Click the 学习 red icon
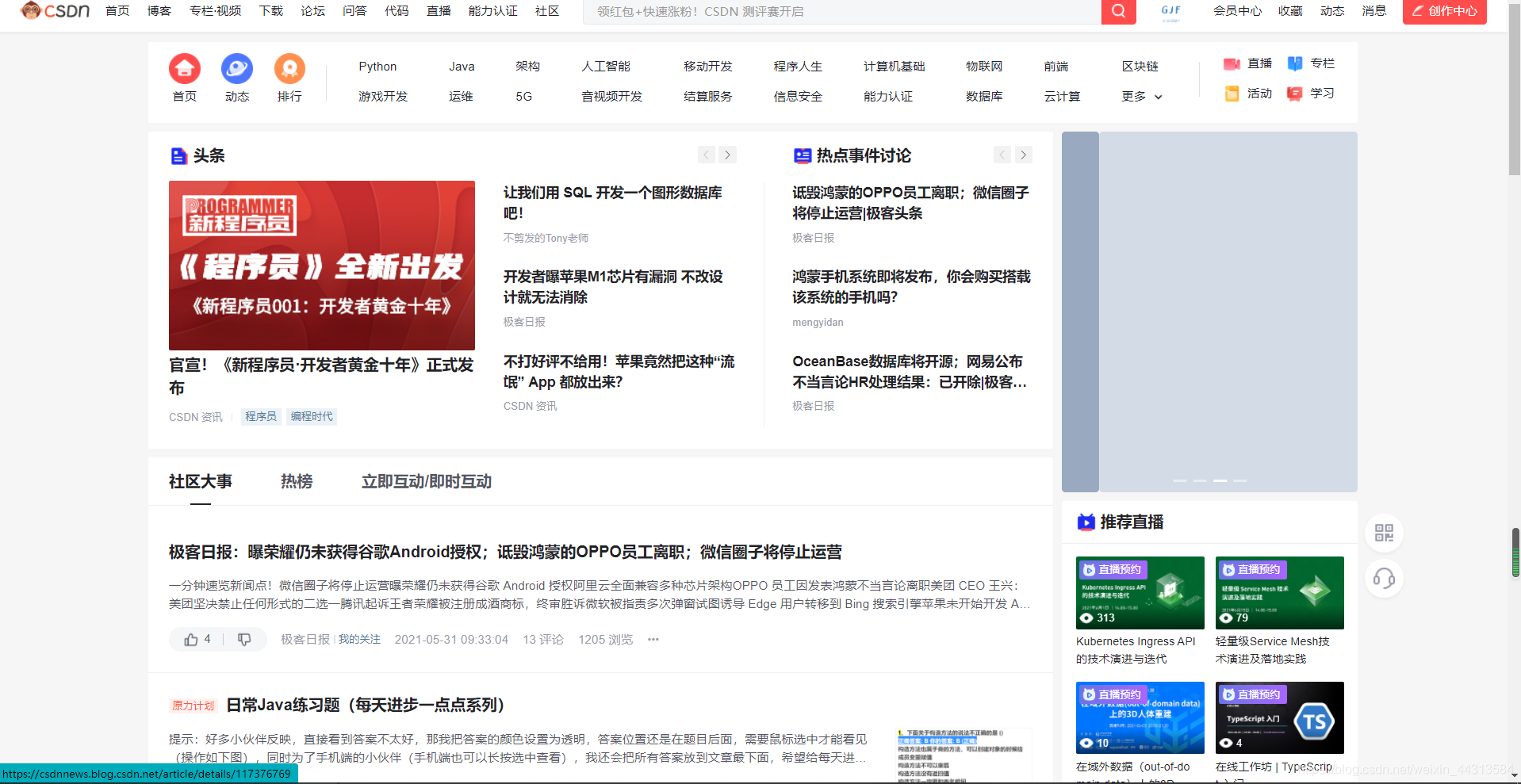1521x784 pixels. [x=1295, y=94]
